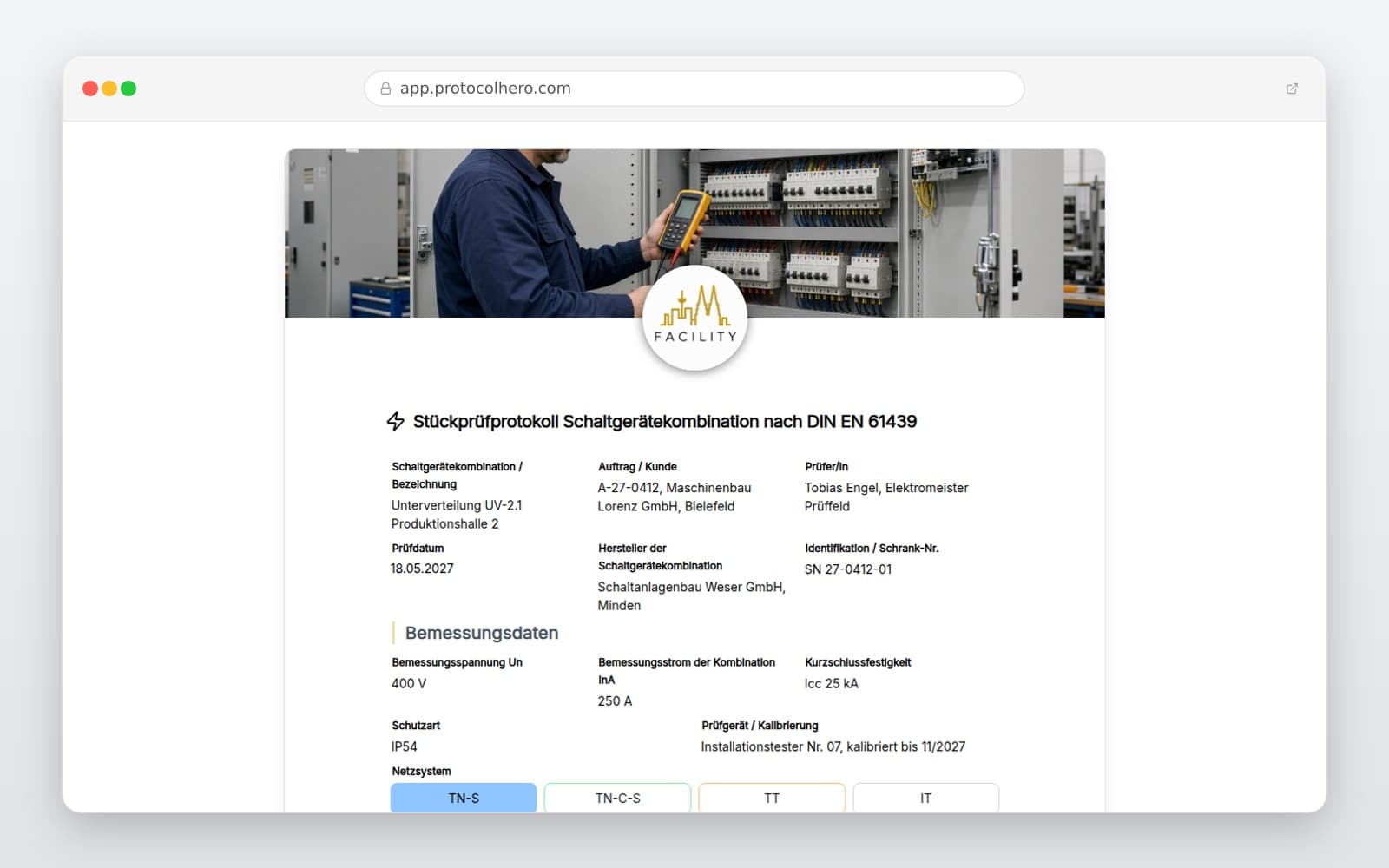Viewport: 1389px width, 868px height.
Task: Click the order value 'A-27-0412, Maschinenbau Lorenz GmbH'
Action: 675,496
